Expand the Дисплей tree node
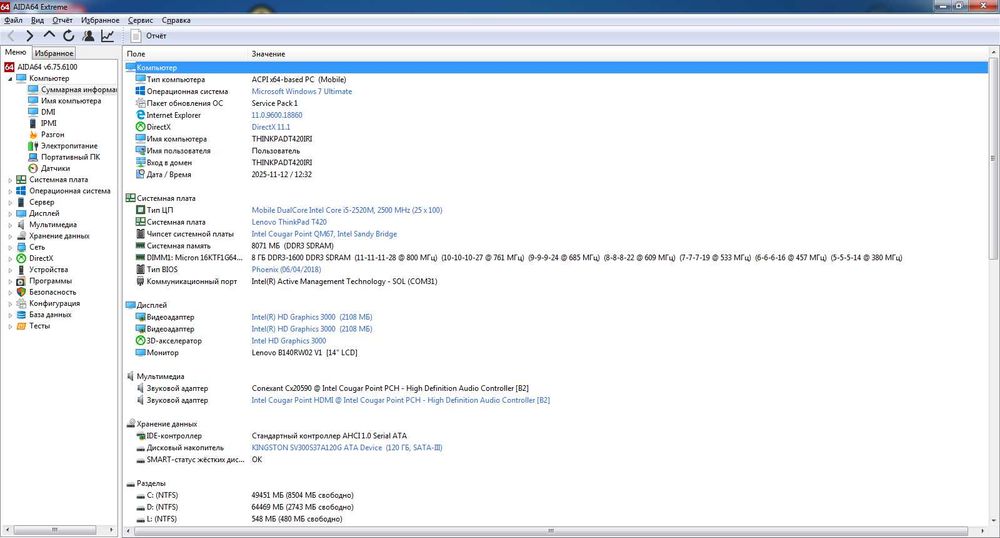Viewport: 1000px width, 538px height. click(x=10, y=214)
